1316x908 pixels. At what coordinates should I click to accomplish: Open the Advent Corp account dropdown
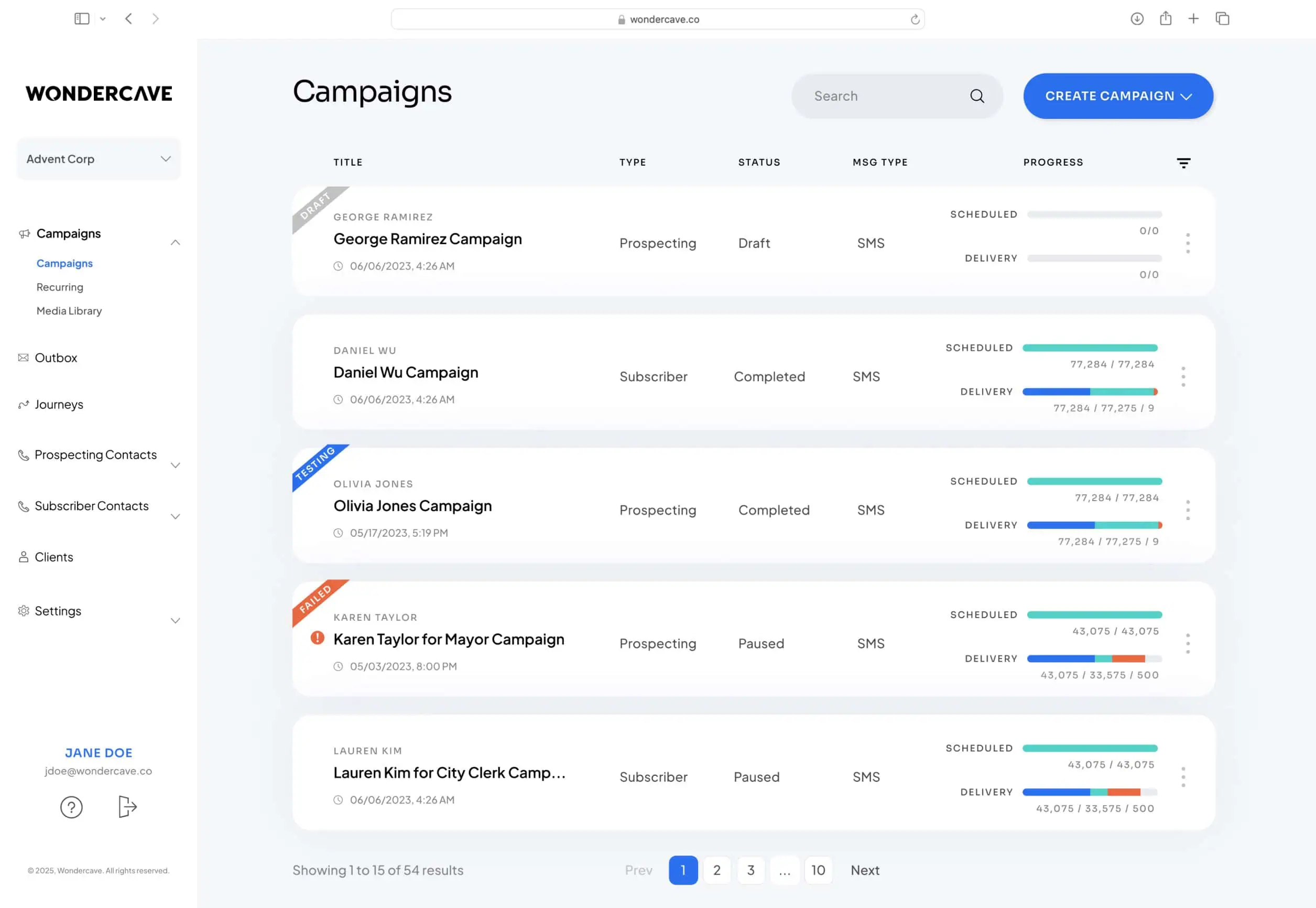point(99,159)
